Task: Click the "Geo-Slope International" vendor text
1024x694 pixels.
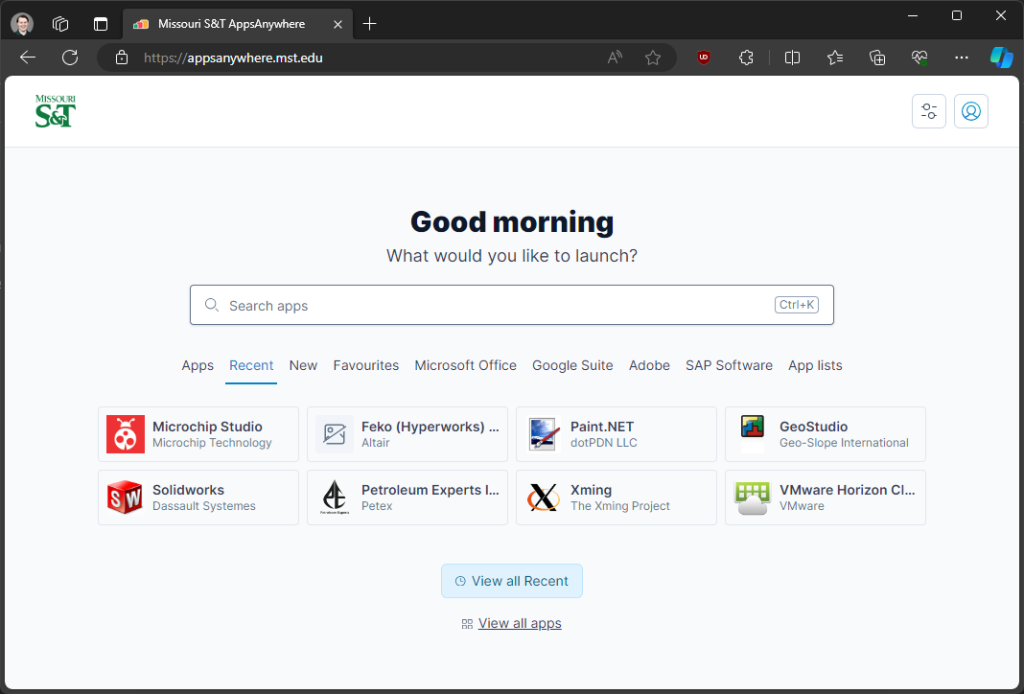Action: (x=844, y=443)
